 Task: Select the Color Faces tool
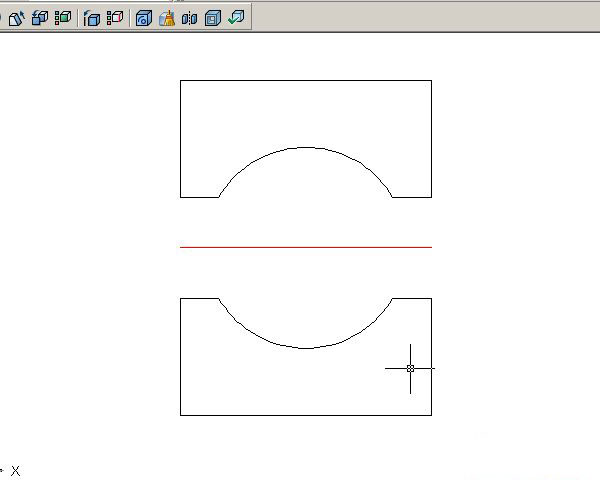click(63, 18)
